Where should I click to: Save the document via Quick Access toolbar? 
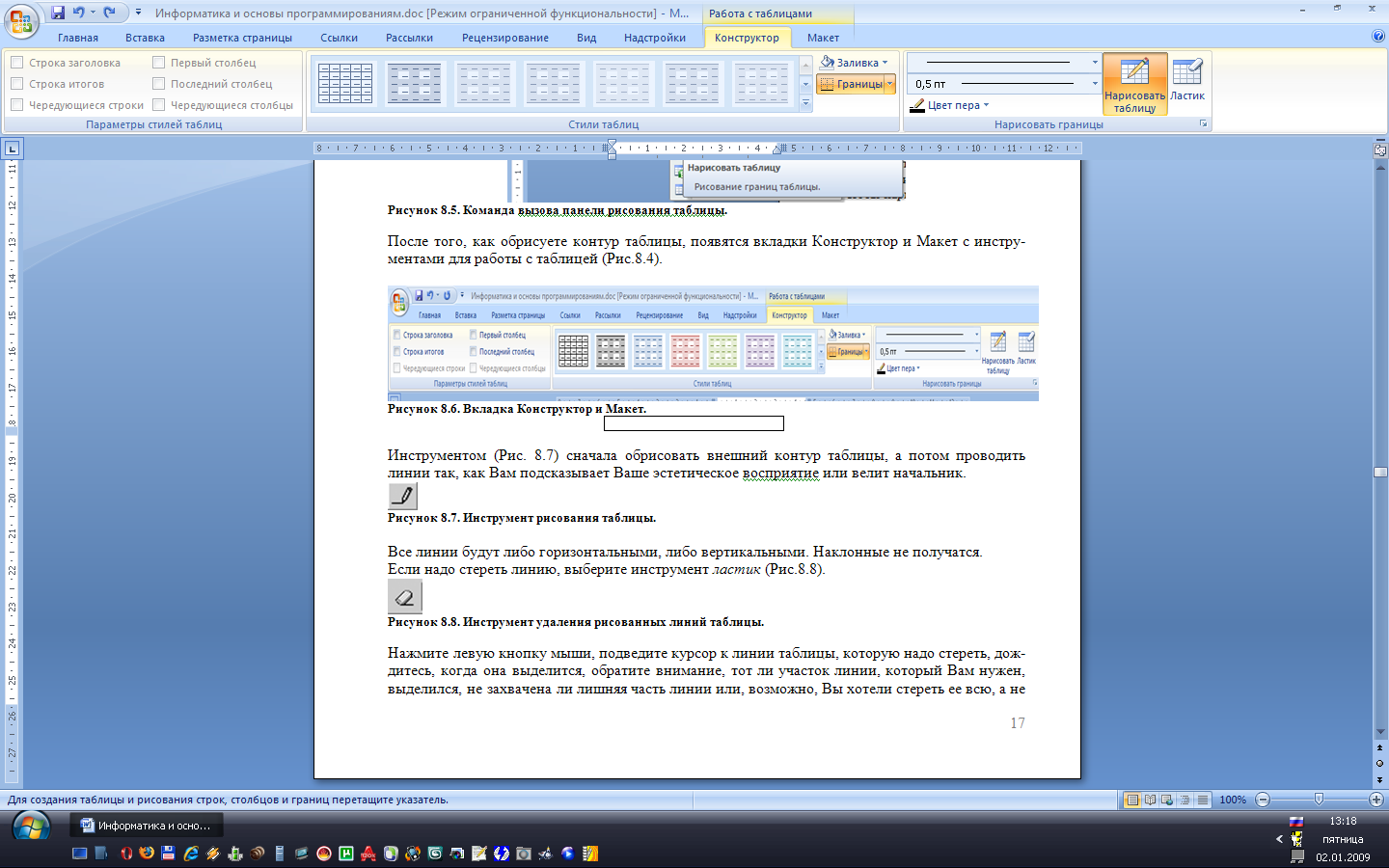tap(58, 13)
